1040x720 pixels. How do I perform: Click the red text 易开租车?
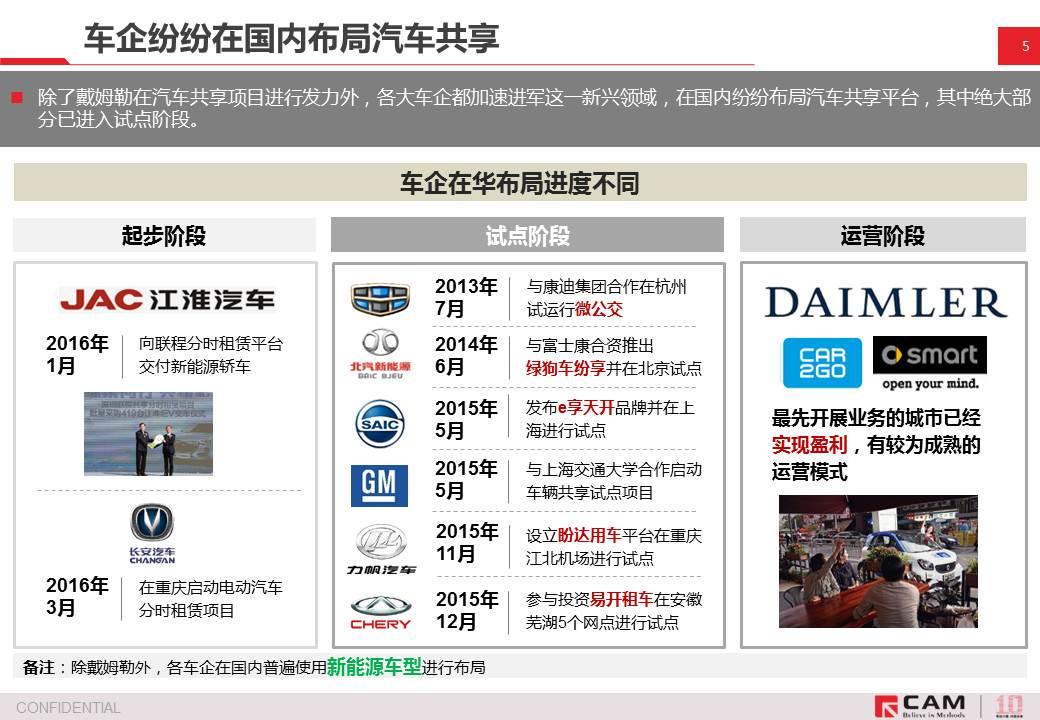(621, 599)
